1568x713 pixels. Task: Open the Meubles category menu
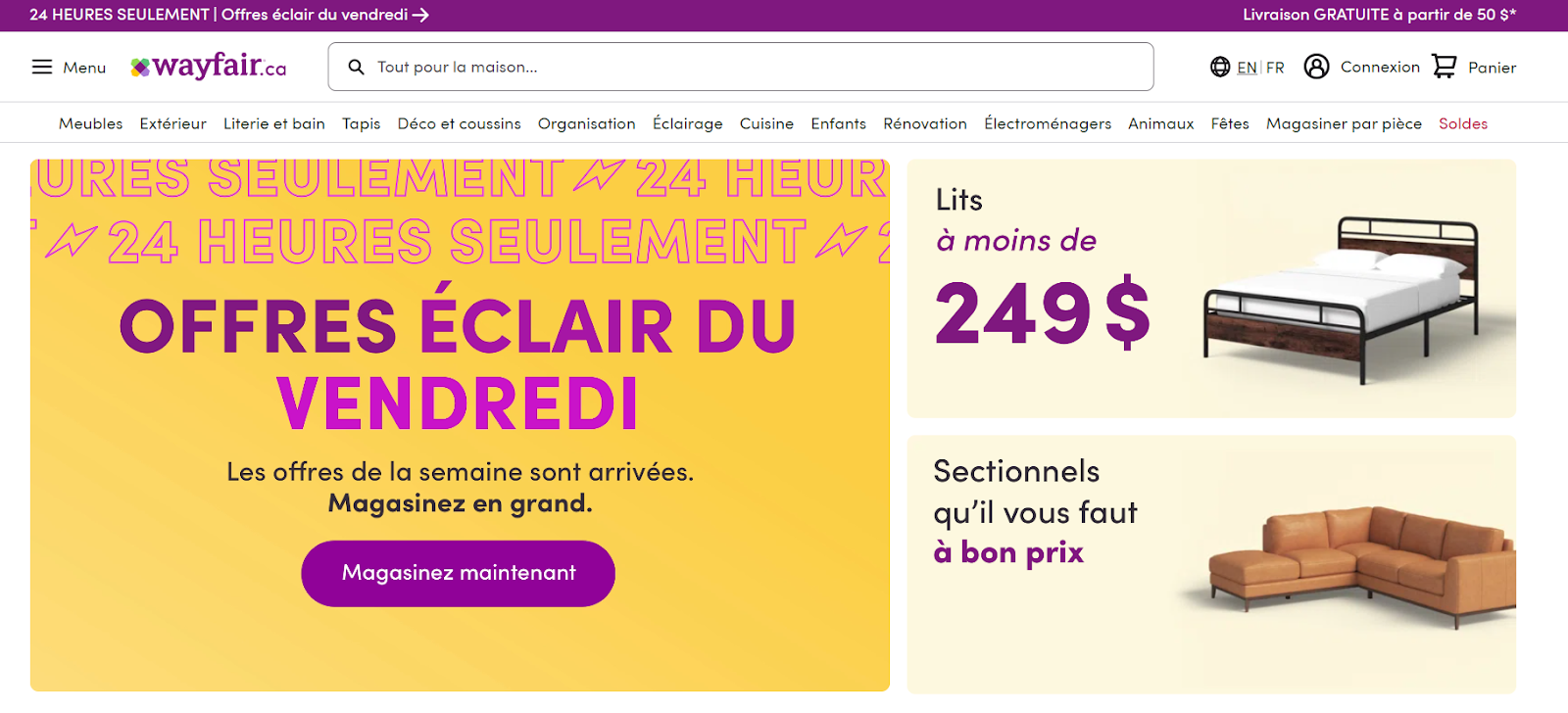(x=91, y=123)
